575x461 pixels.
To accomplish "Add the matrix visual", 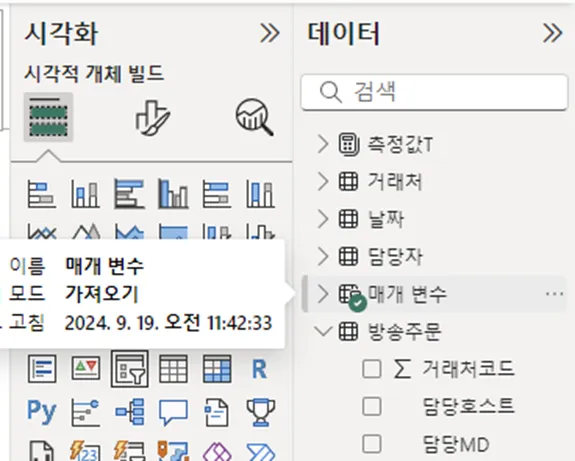I will (217, 369).
